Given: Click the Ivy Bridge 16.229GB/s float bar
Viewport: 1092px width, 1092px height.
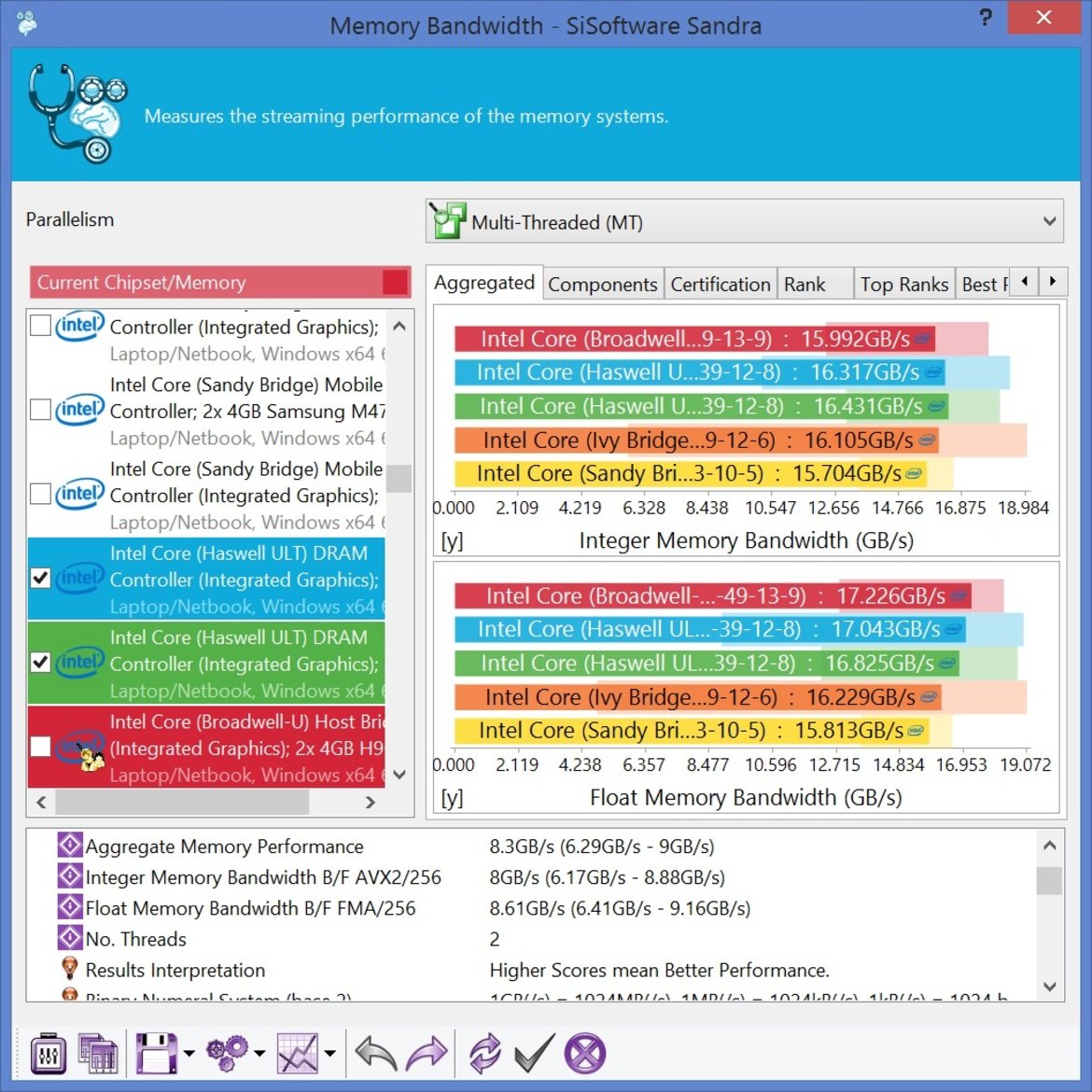Looking at the screenshot, I should [698, 697].
